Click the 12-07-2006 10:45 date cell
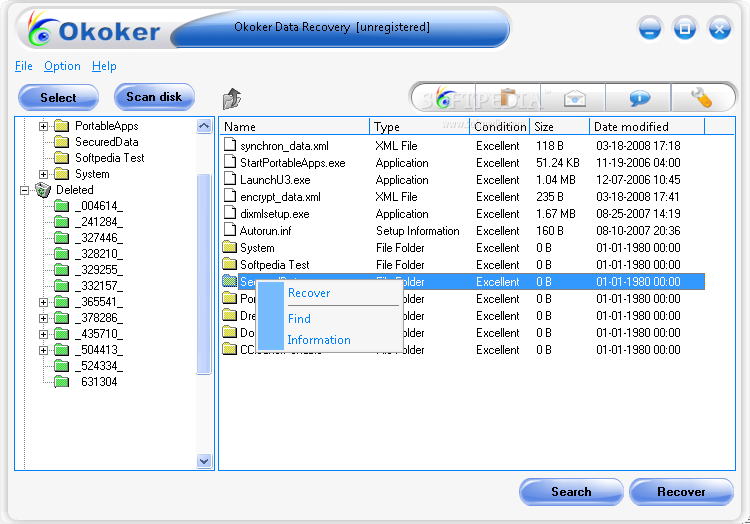The image size is (750, 524). coord(638,180)
